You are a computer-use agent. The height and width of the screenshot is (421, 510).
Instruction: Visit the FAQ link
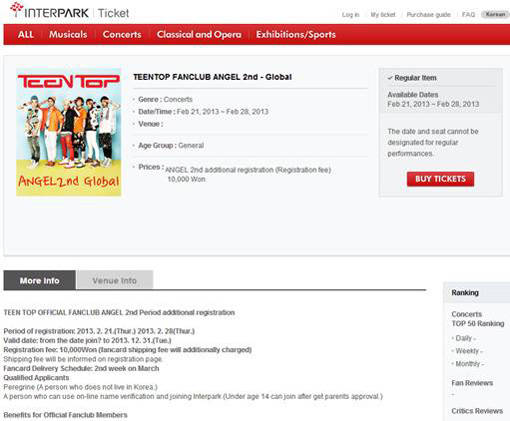point(468,15)
